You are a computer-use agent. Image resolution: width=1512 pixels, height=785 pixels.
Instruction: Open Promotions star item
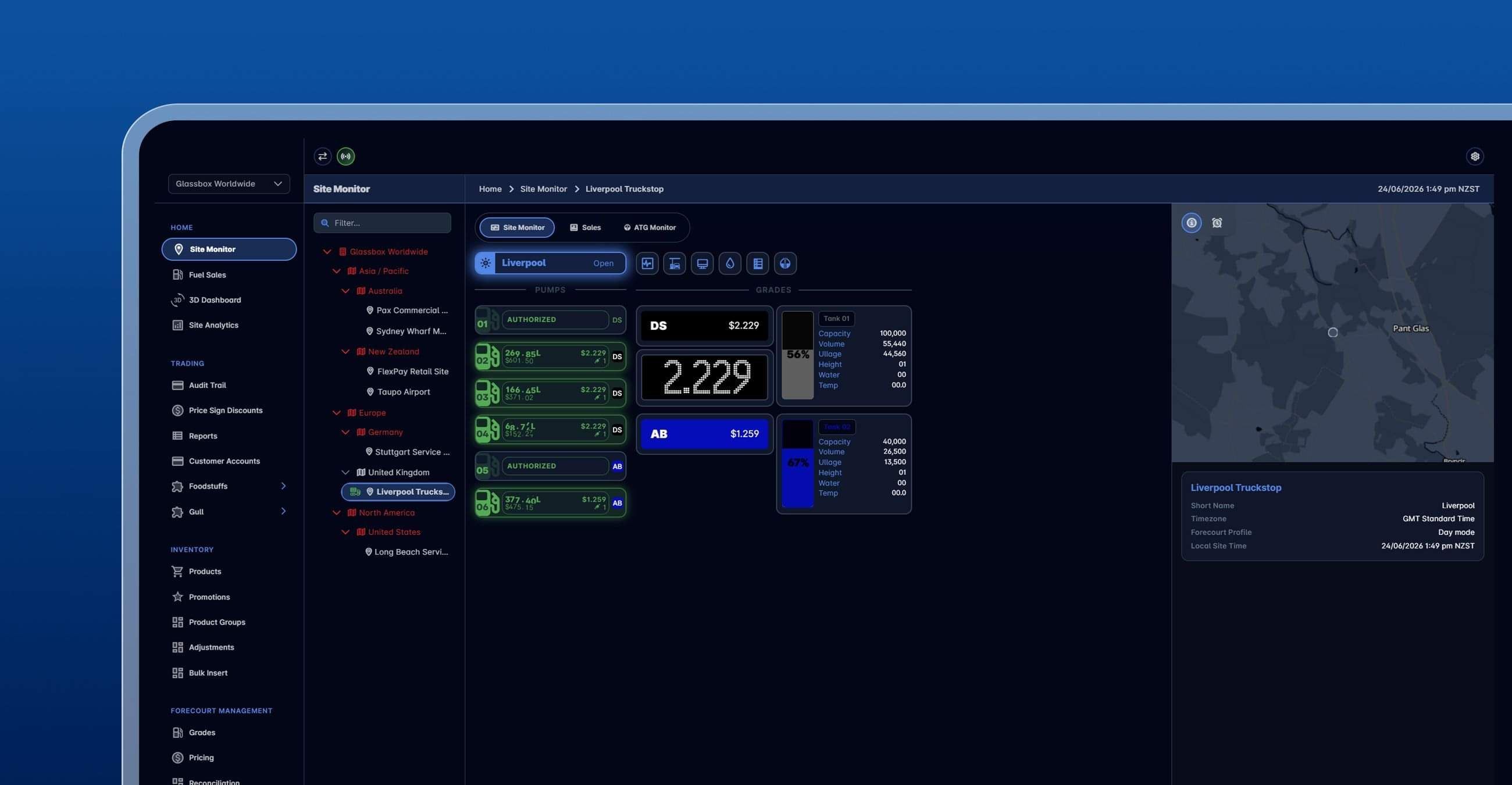[x=209, y=597]
